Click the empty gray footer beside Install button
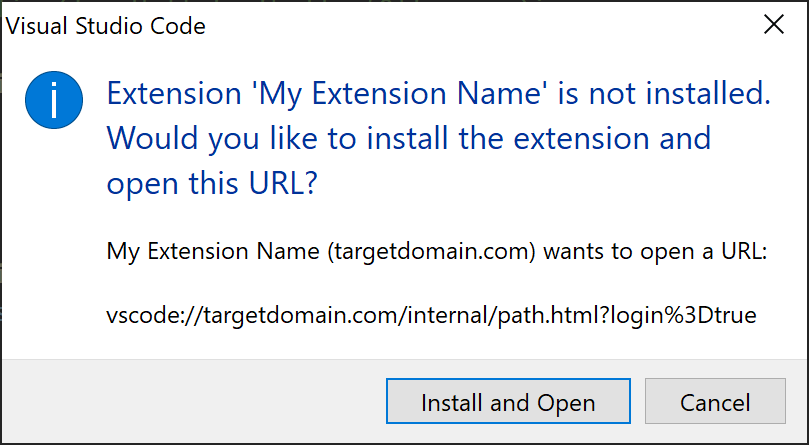 click(x=193, y=401)
